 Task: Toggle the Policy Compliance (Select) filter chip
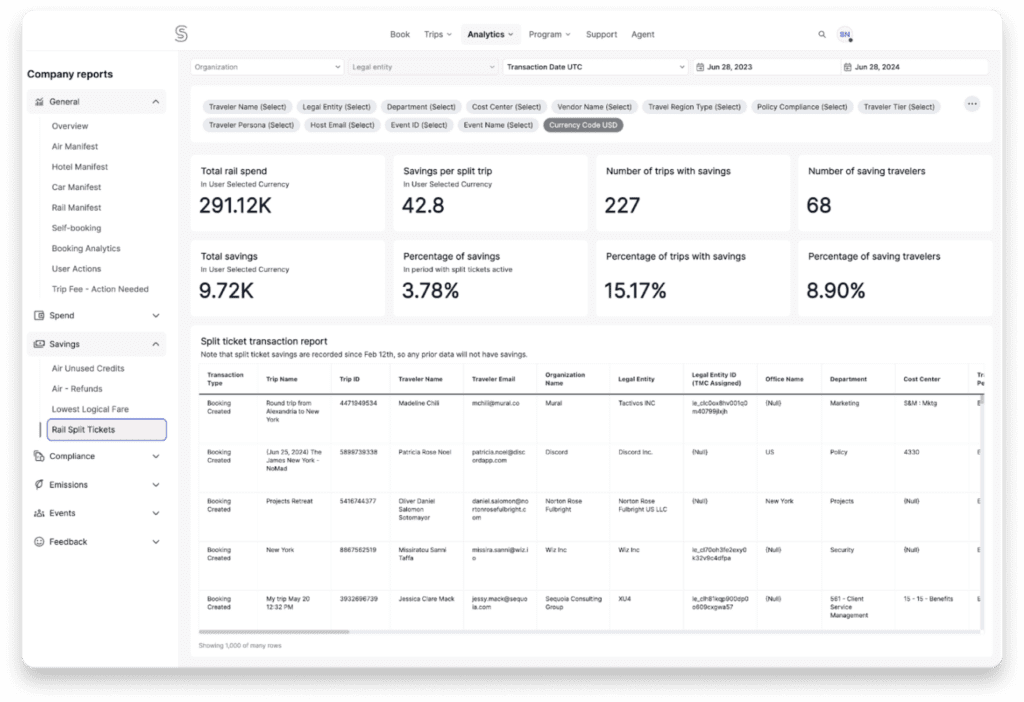click(800, 107)
